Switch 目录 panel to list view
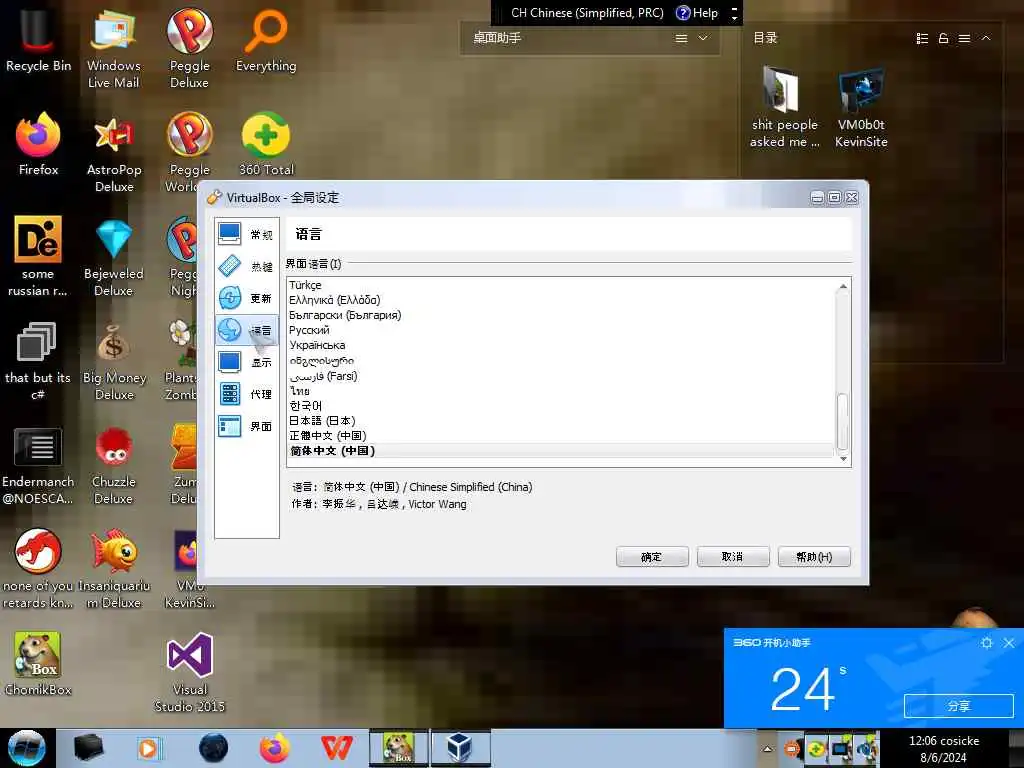This screenshot has width=1024, height=768. pos(922,39)
